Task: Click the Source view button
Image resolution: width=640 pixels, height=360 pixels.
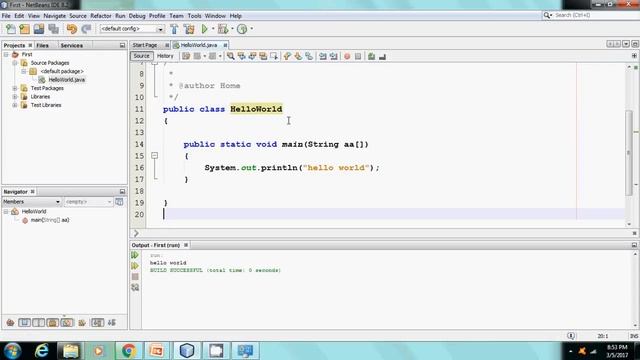Action: tap(141, 56)
